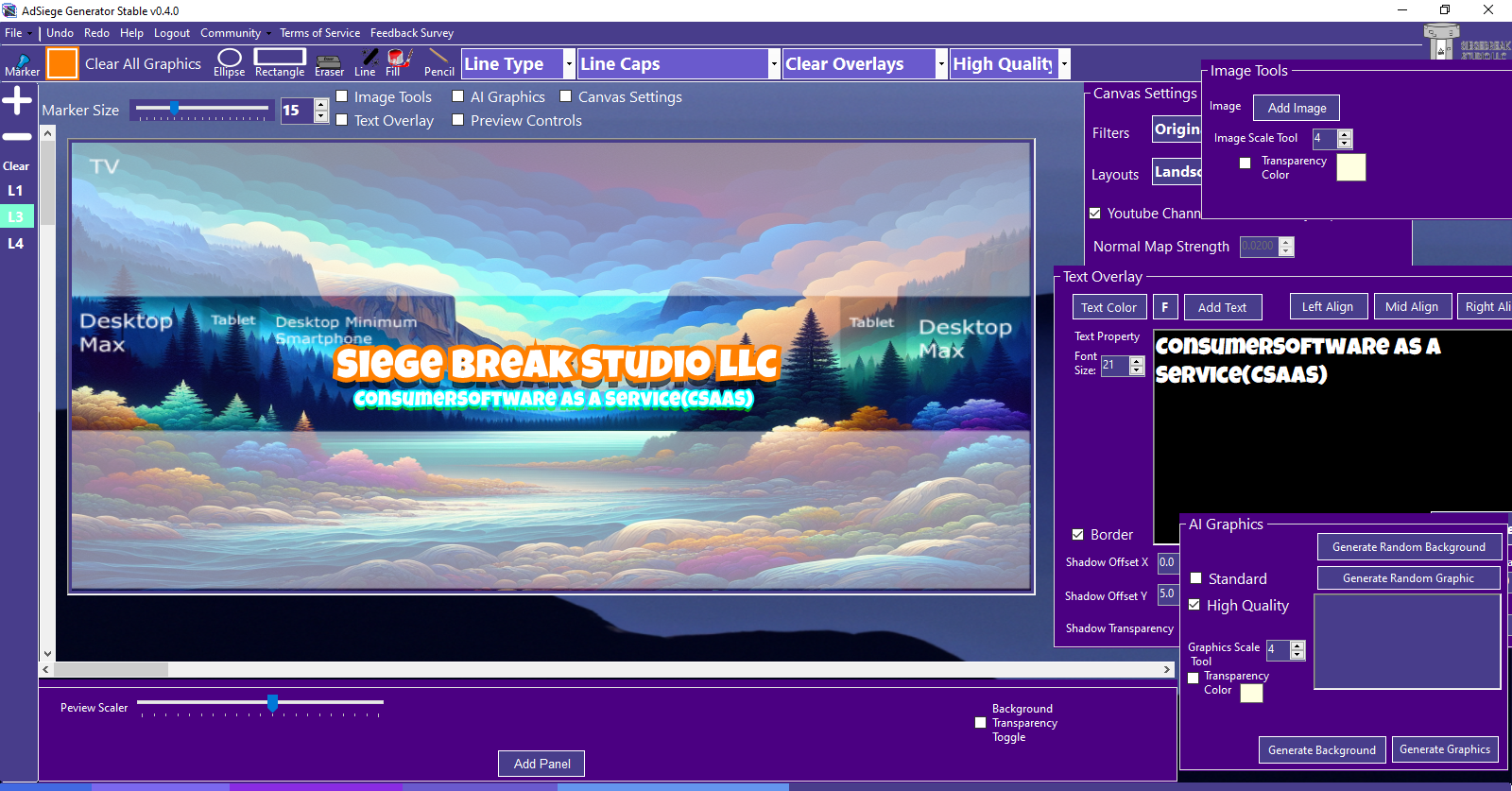Adjust the Preview Scaler slider

point(260,707)
